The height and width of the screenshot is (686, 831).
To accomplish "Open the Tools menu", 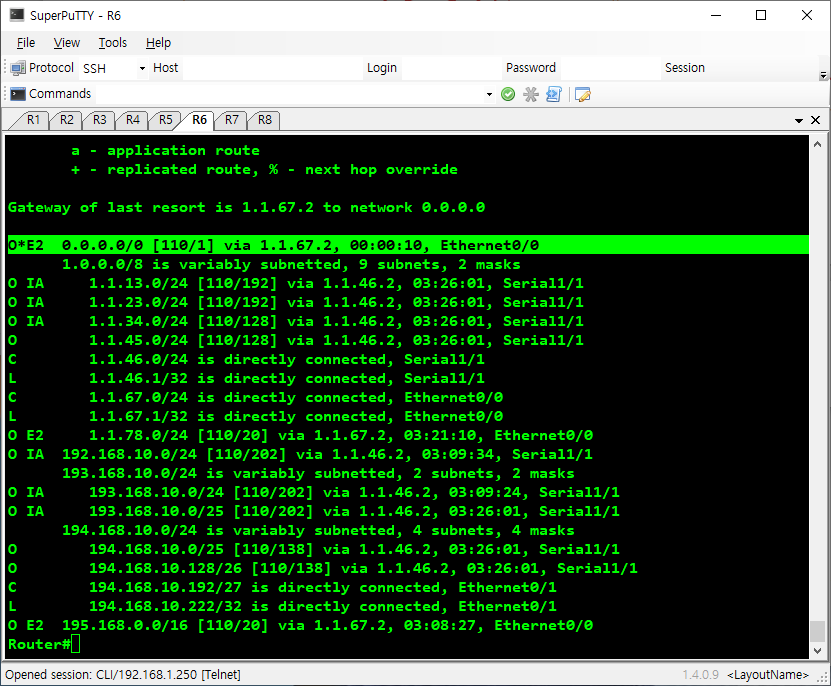I will tap(112, 42).
